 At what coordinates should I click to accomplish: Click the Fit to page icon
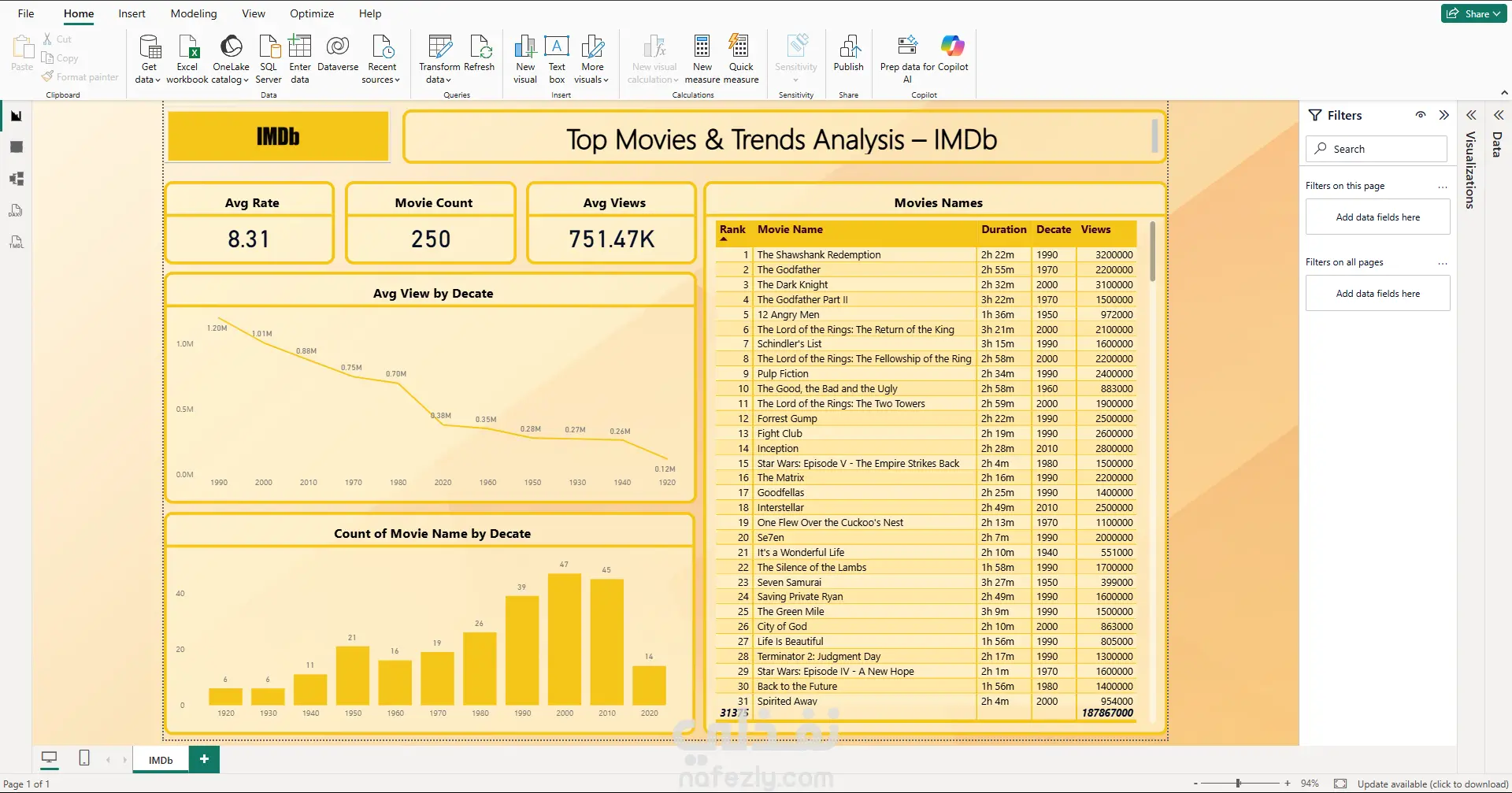point(1340,784)
